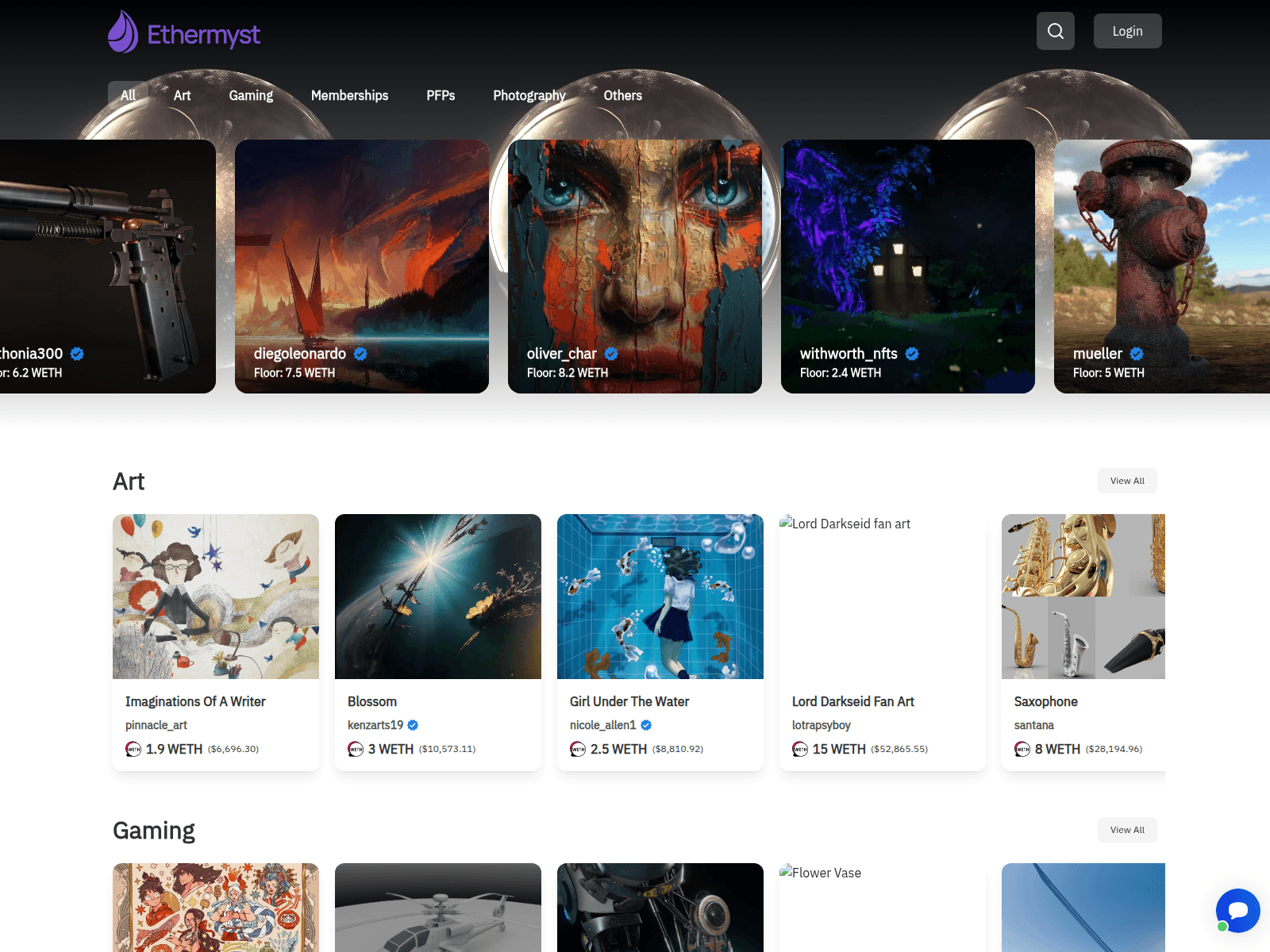The width and height of the screenshot is (1270, 952).
Task: Open creator nicole_allen1
Action: click(x=603, y=725)
